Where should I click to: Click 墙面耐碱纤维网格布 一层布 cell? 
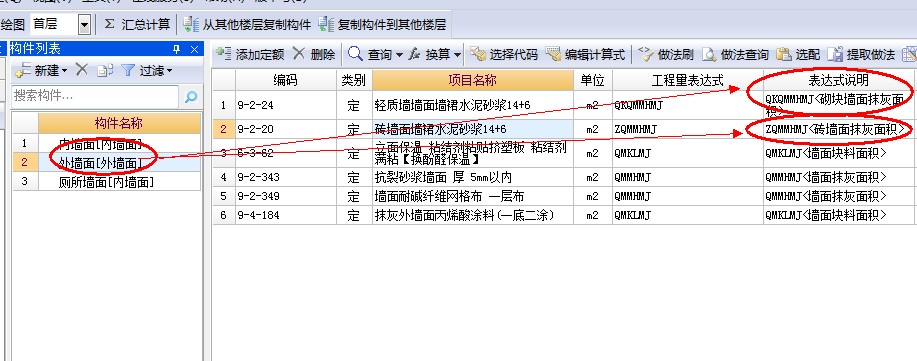tap(473, 196)
